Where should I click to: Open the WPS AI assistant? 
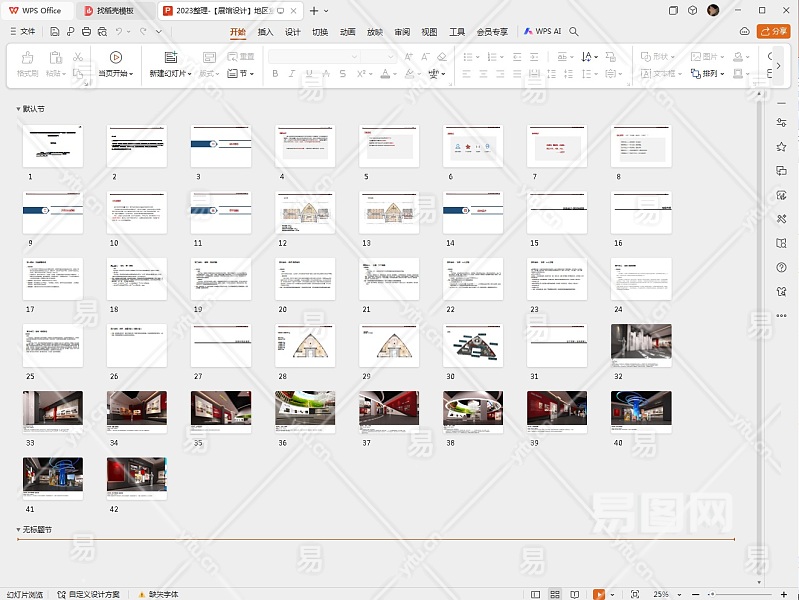point(543,32)
